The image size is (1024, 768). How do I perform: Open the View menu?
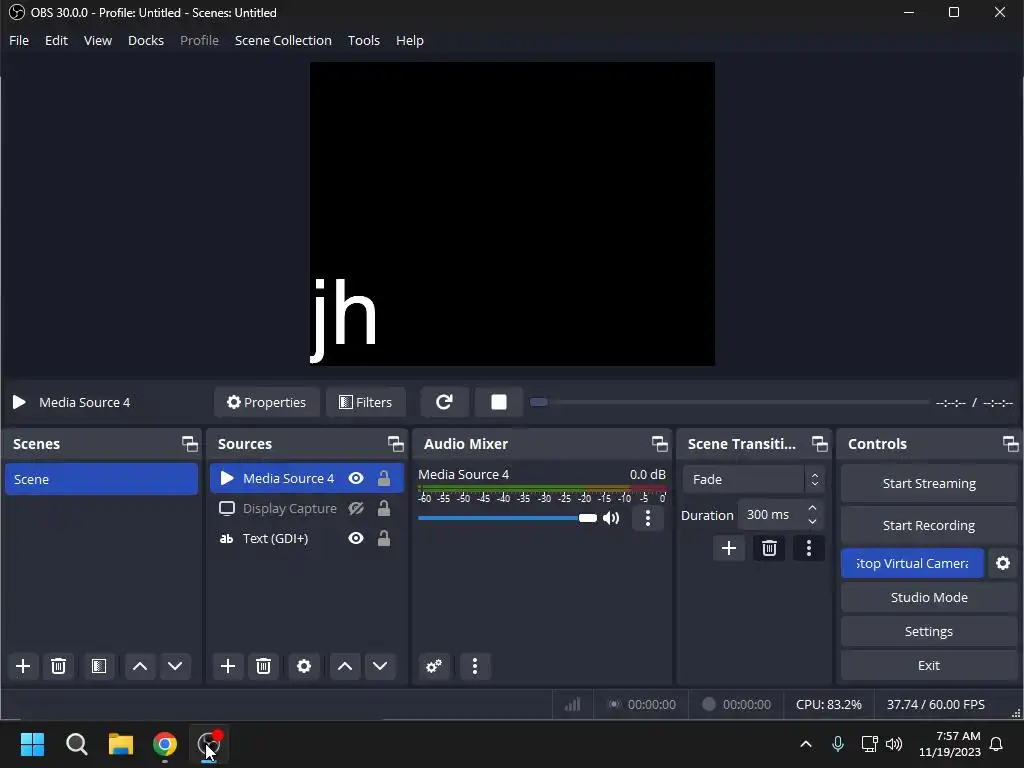(x=98, y=40)
